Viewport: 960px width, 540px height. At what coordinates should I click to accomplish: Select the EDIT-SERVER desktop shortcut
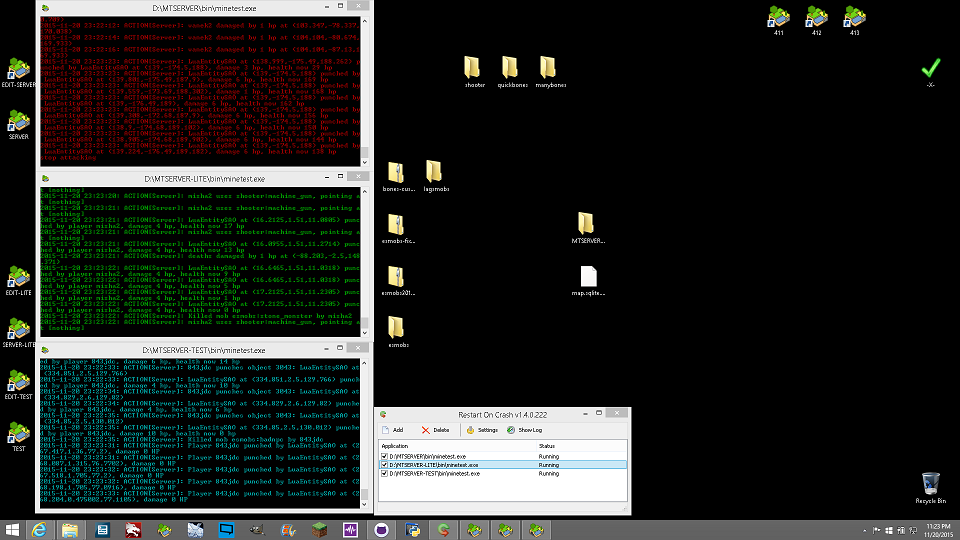click(x=18, y=71)
